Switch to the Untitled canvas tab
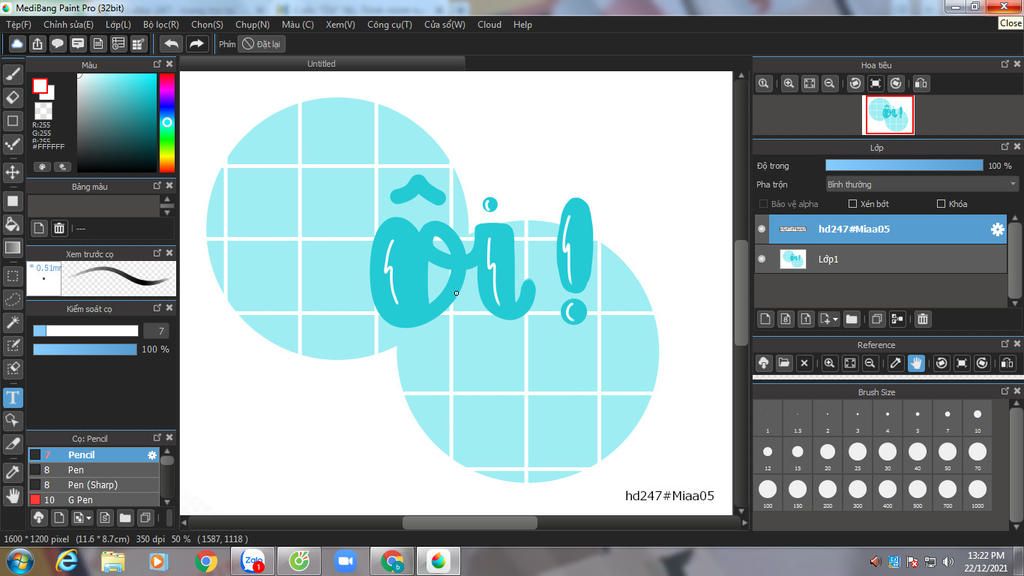The image size is (1024, 576). pos(321,63)
